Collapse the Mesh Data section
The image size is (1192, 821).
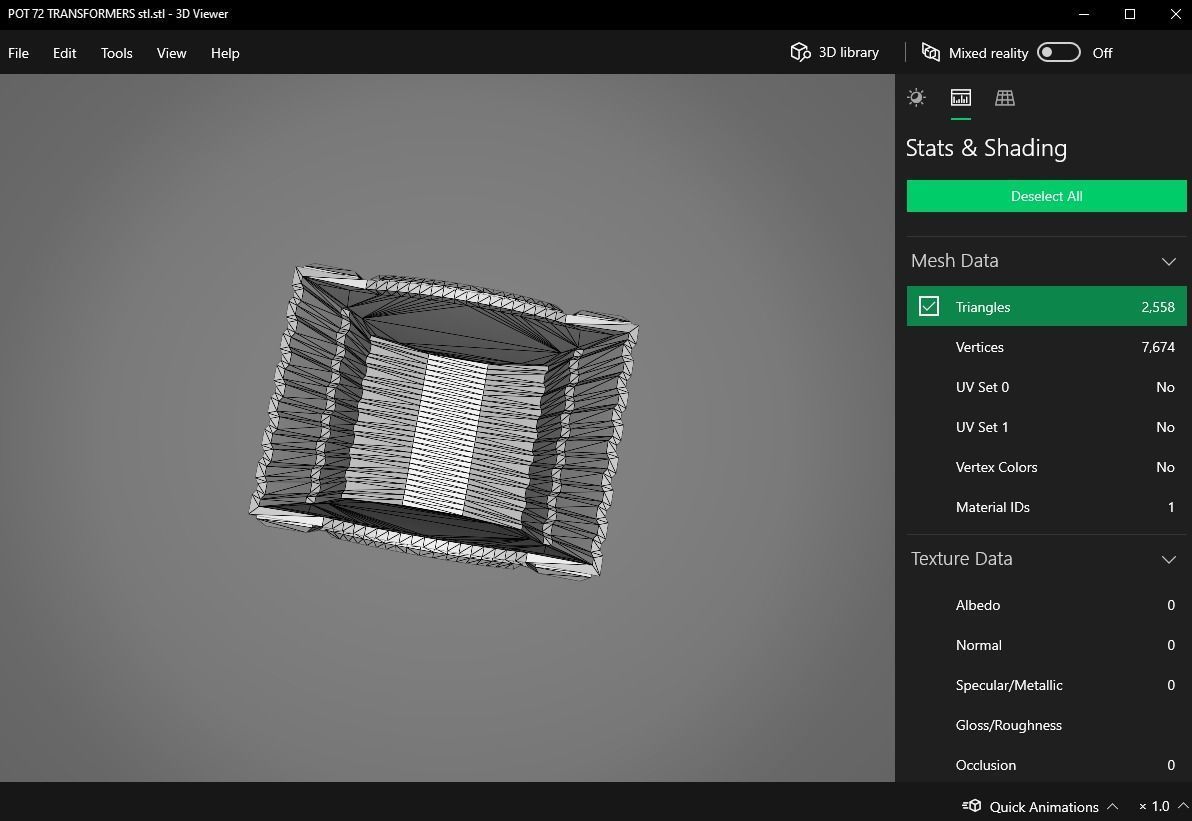pyautogui.click(x=1168, y=262)
